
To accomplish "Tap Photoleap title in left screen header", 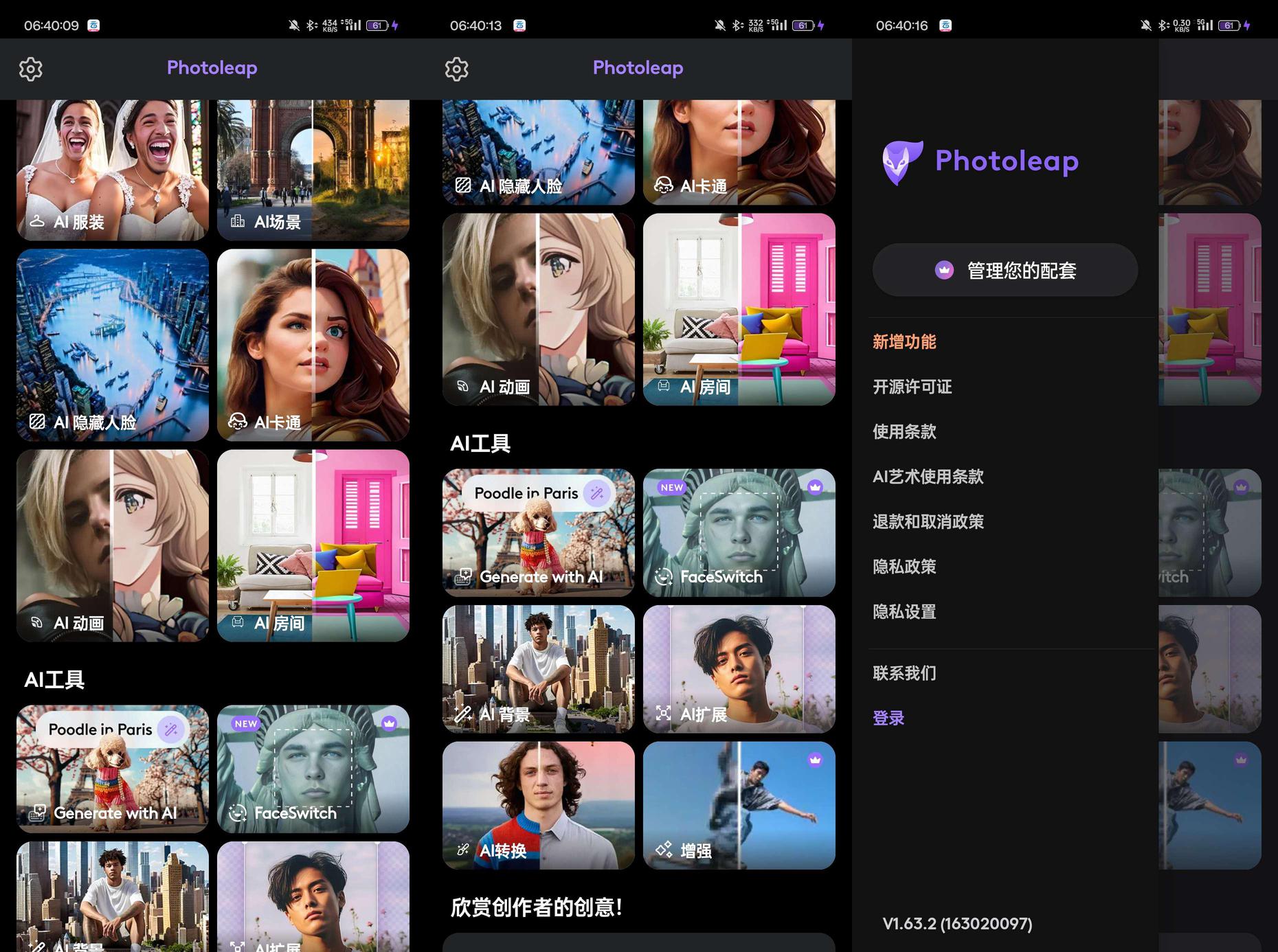I will pyautogui.click(x=212, y=67).
